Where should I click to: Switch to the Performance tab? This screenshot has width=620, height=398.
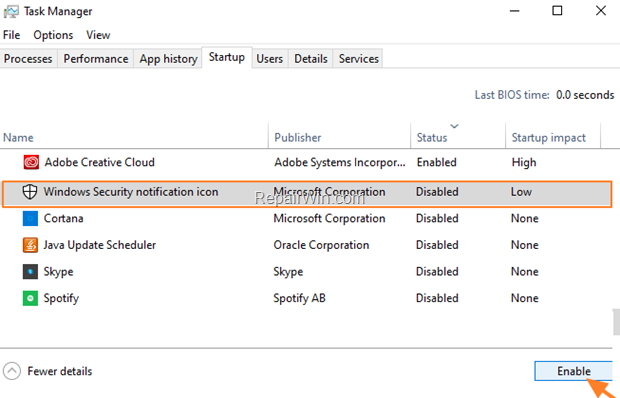click(96, 59)
